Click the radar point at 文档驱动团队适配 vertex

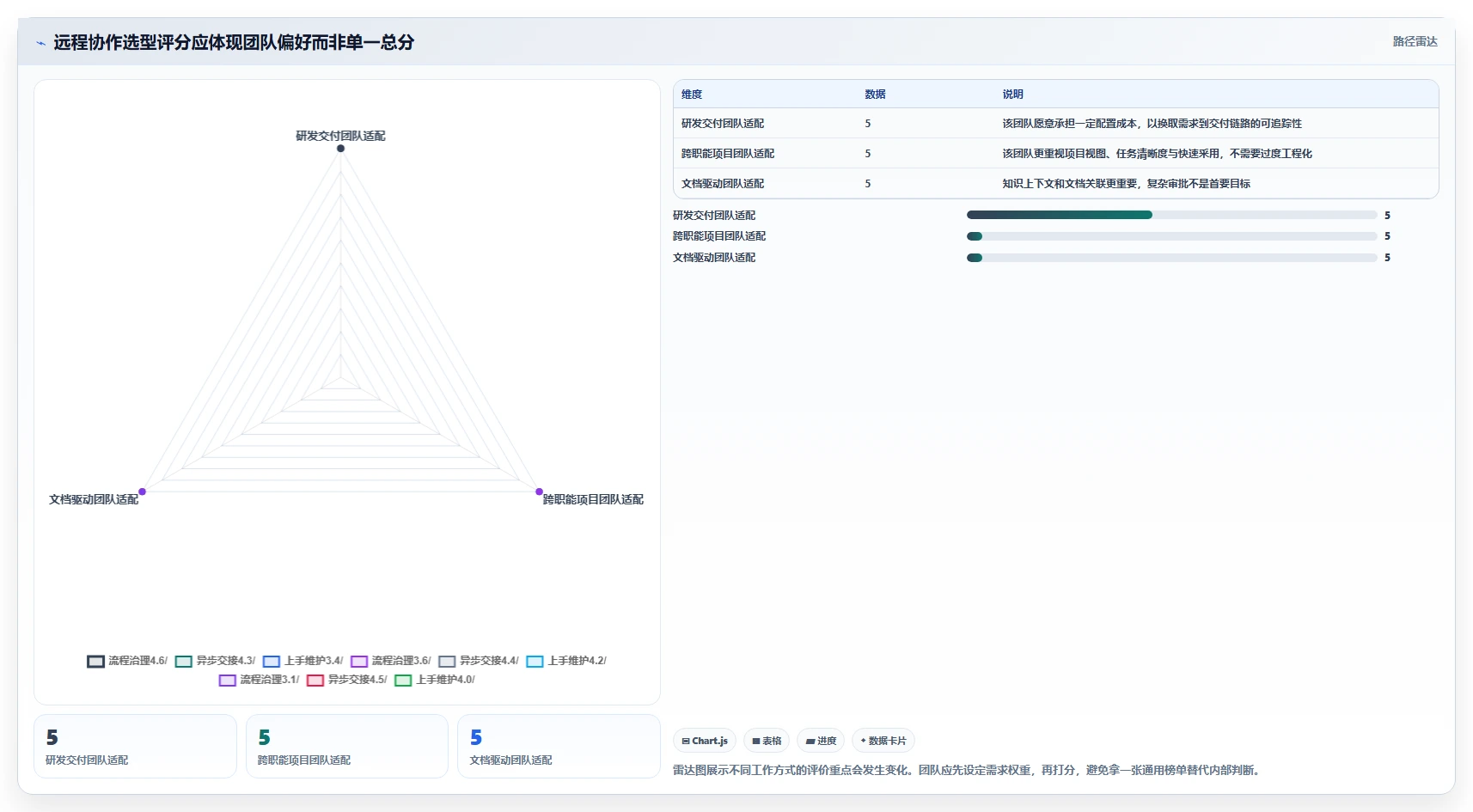tap(143, 491)
